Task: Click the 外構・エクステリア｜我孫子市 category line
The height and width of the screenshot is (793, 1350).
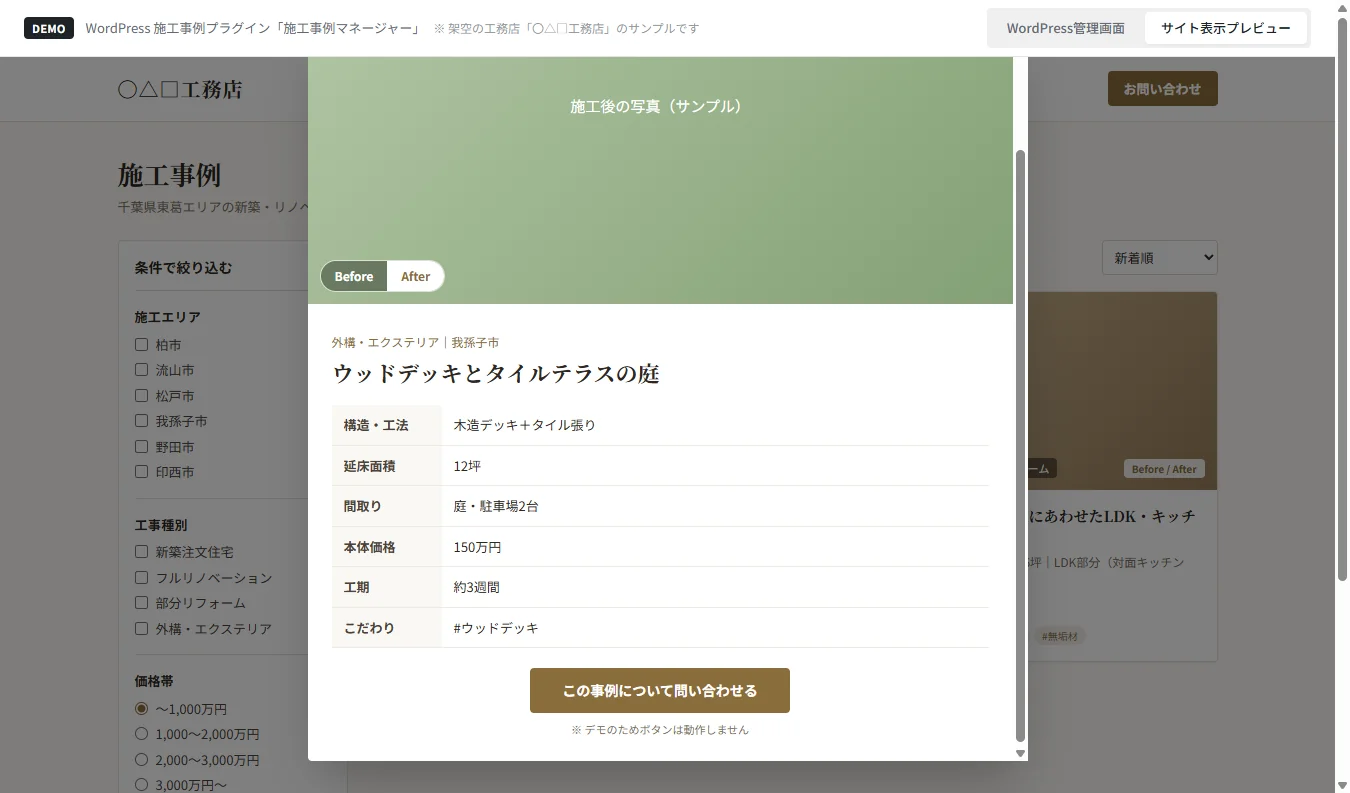Action: pos(415,342)
